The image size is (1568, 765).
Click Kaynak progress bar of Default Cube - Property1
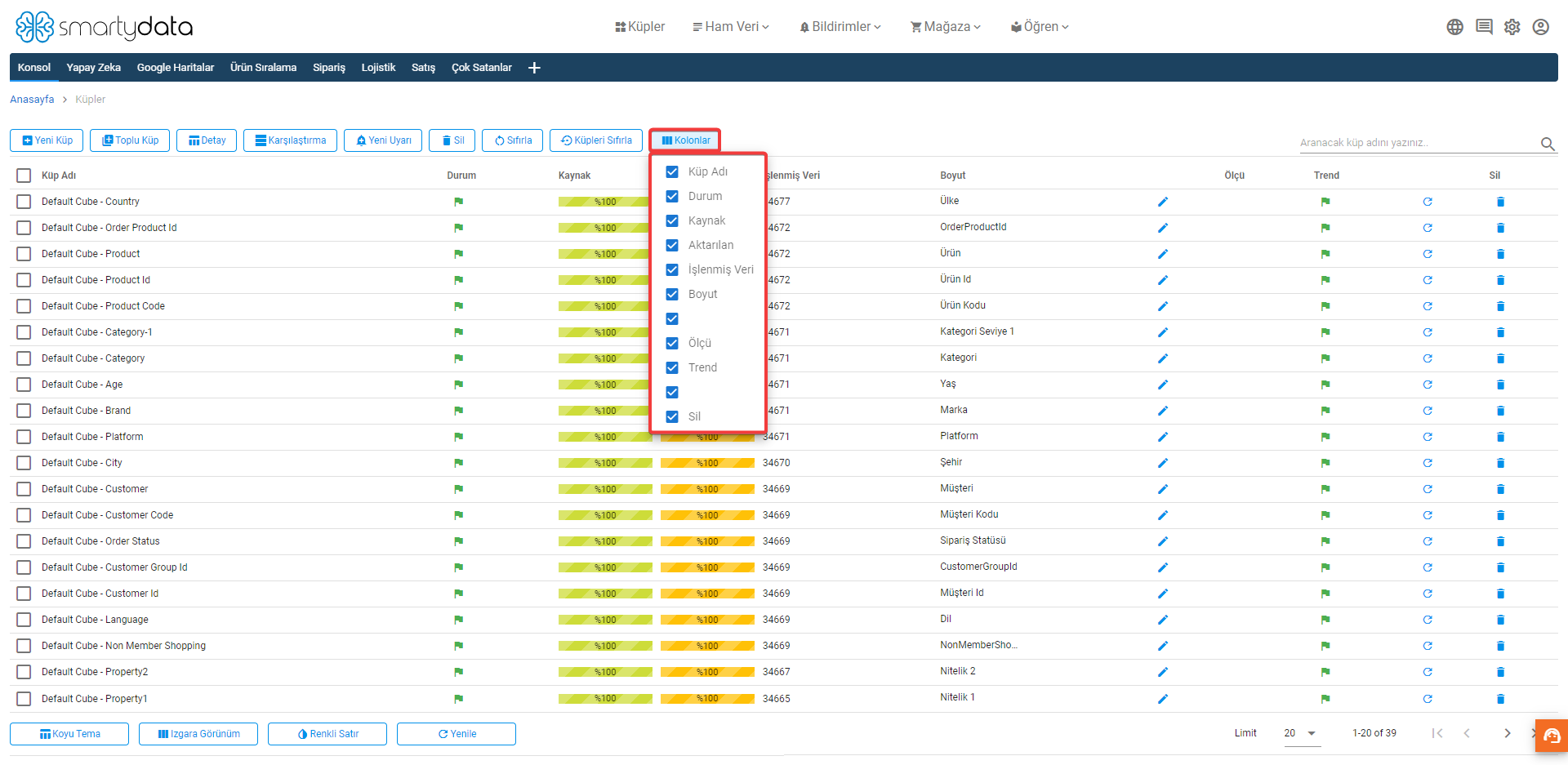tap(605, 698)
